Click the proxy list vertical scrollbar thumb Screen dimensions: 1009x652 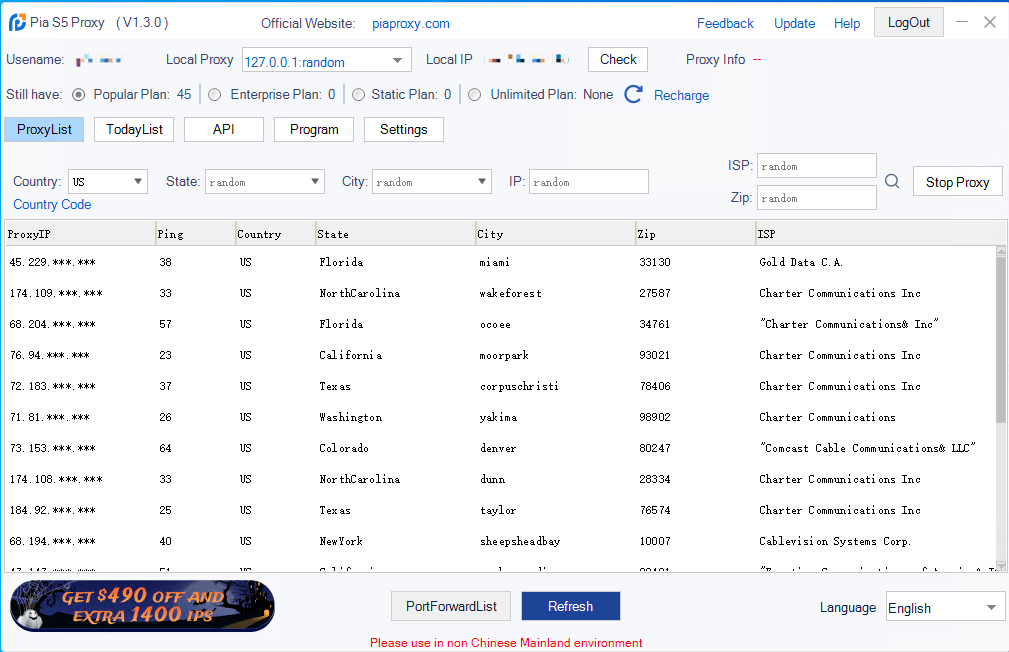[x=1001, y=340]
